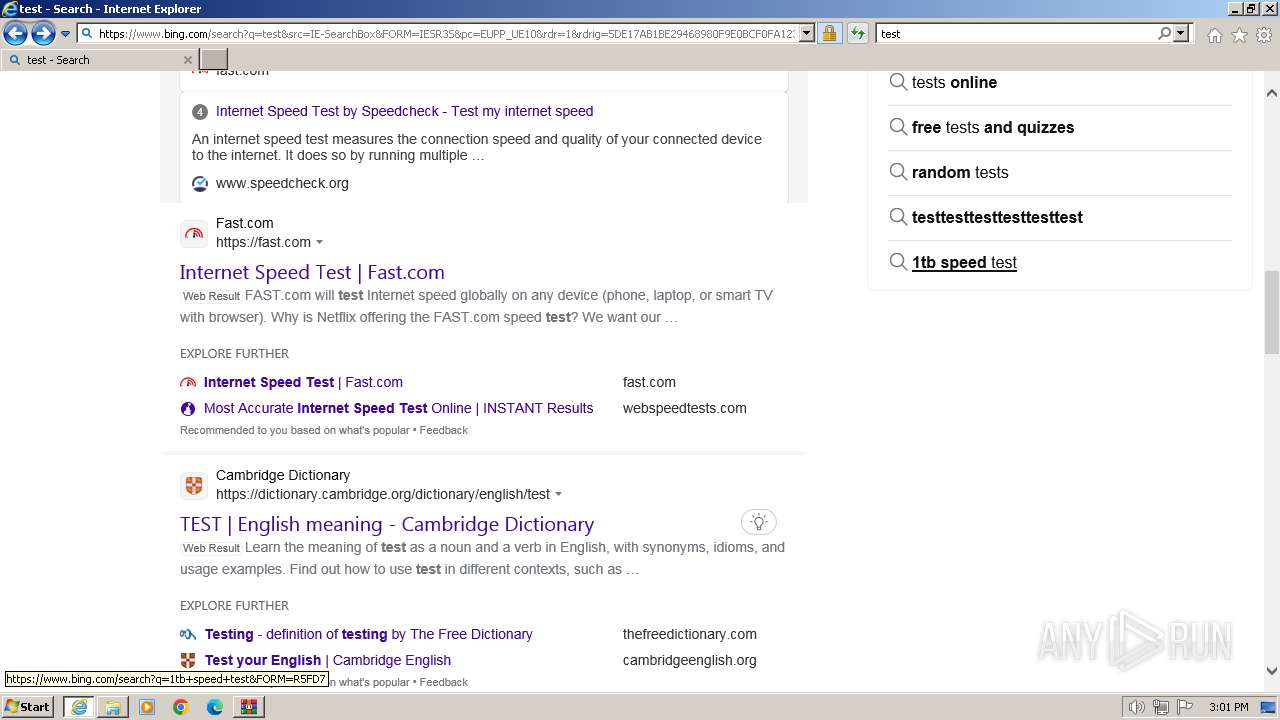Click the Cambridge Dictionary crest favicon
Screen dimensions: 1280x720
point(194,485)
